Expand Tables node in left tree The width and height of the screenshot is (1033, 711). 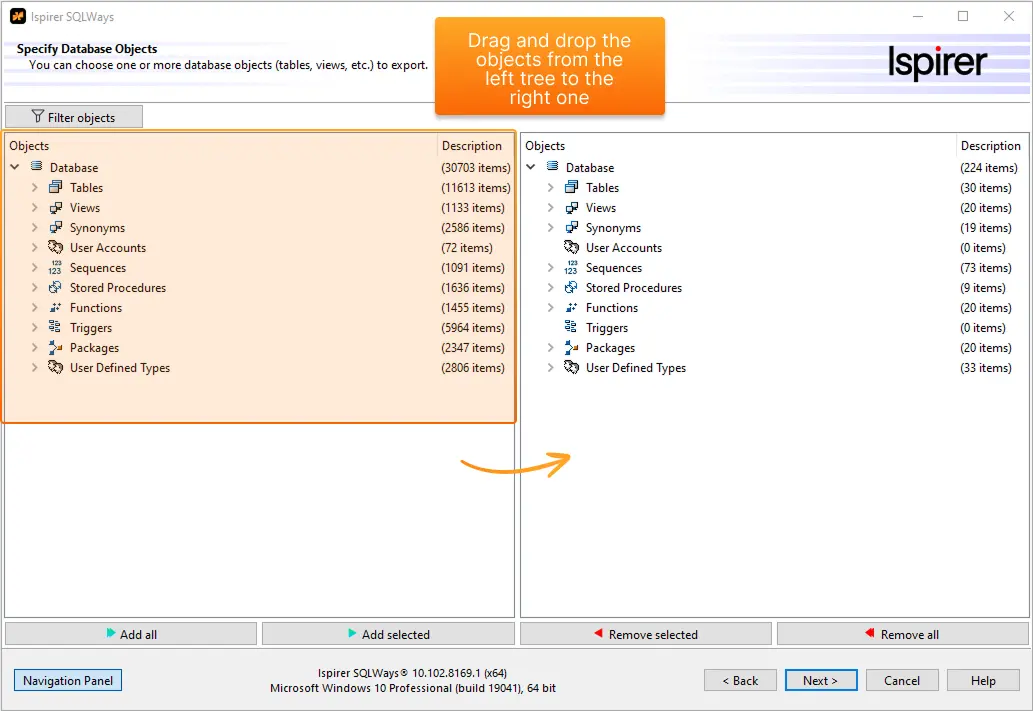pyautogui.click(x=35, y=188)
